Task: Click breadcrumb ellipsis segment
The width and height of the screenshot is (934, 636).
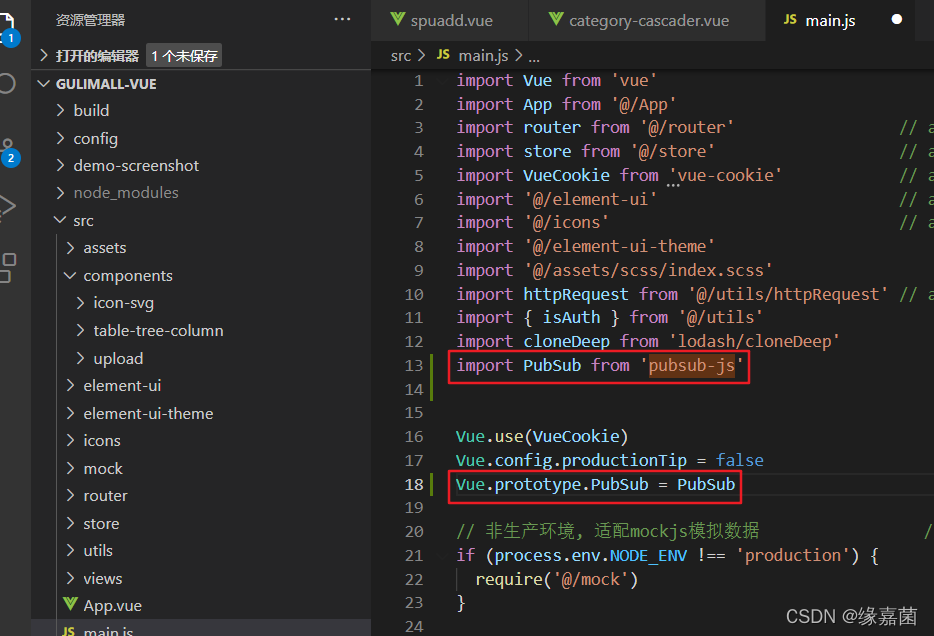Action: coord(534,57)
